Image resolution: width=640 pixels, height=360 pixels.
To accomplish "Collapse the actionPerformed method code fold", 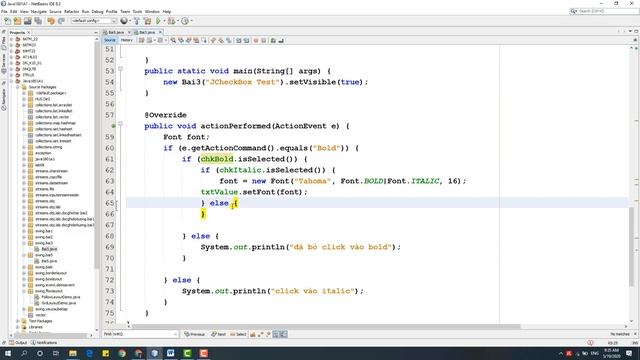I will point(120,124).
